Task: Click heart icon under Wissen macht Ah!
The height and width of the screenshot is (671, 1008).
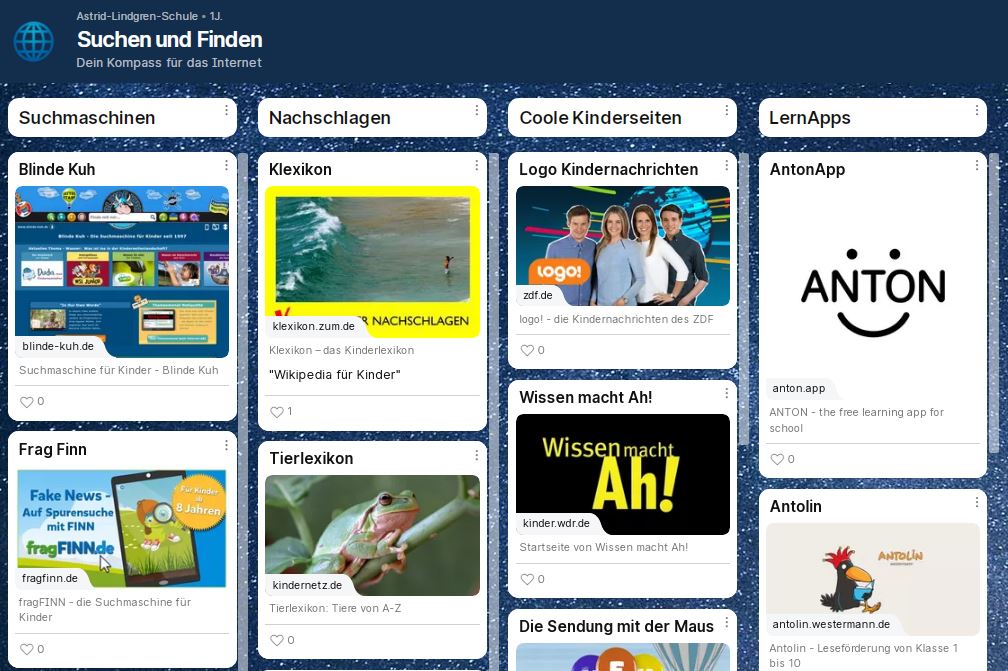Action: [x=527, y=579]
